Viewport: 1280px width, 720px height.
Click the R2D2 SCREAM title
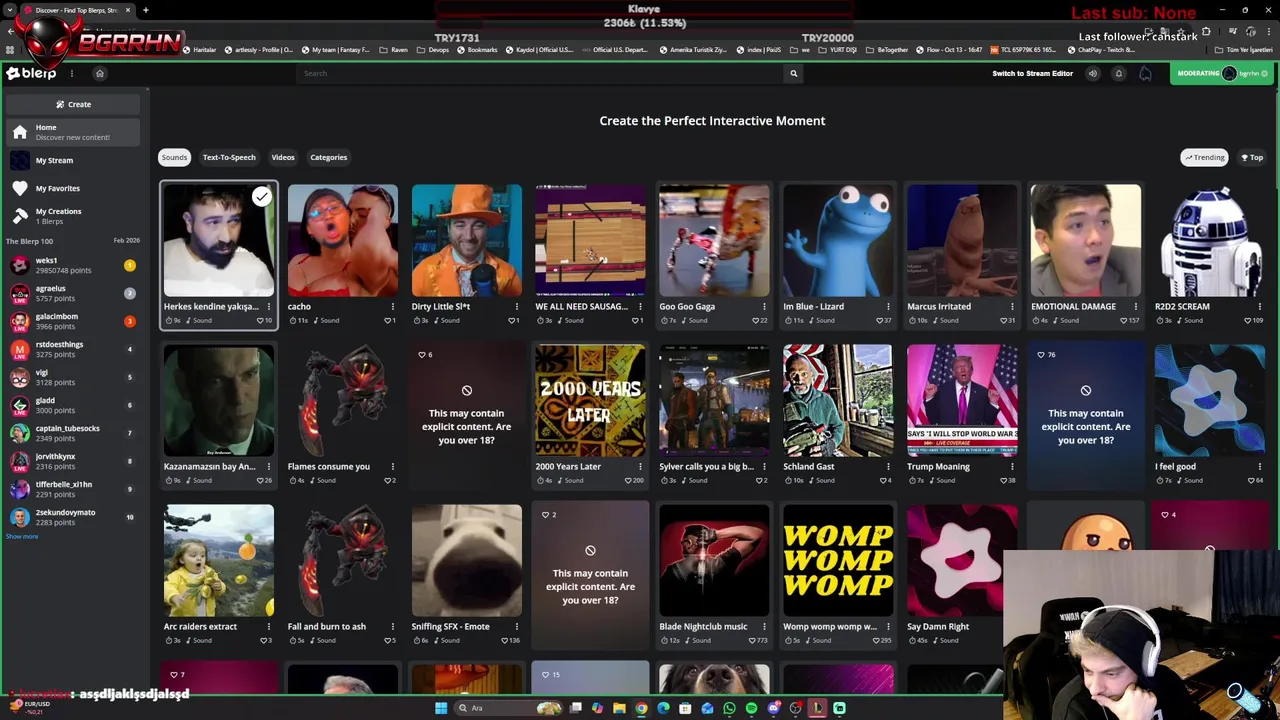1182,306
